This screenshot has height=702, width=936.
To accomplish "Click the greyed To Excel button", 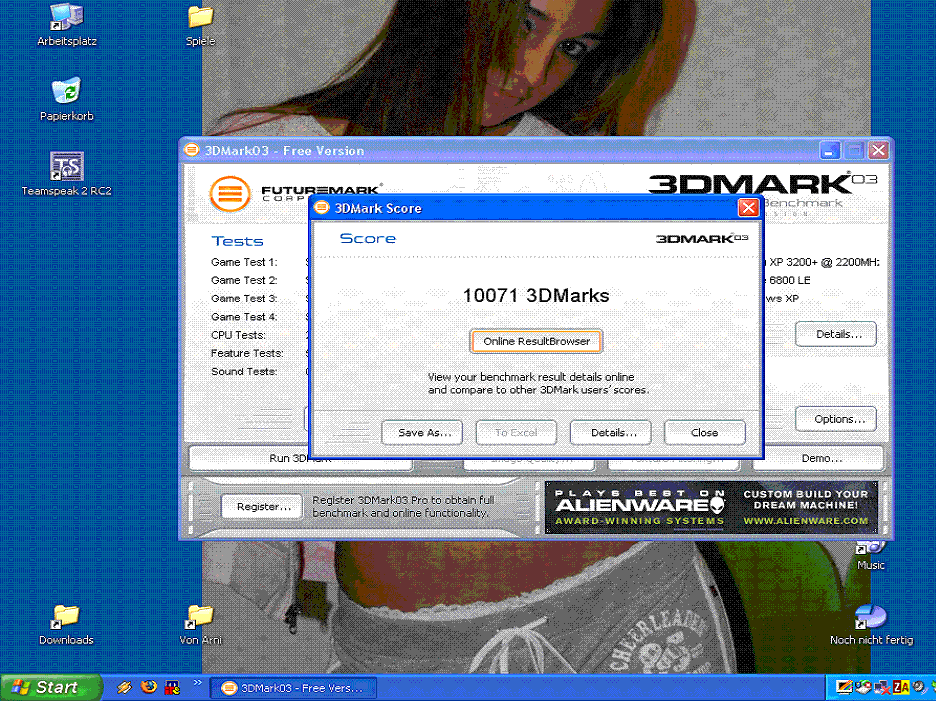I will click(x=516, y=433).
